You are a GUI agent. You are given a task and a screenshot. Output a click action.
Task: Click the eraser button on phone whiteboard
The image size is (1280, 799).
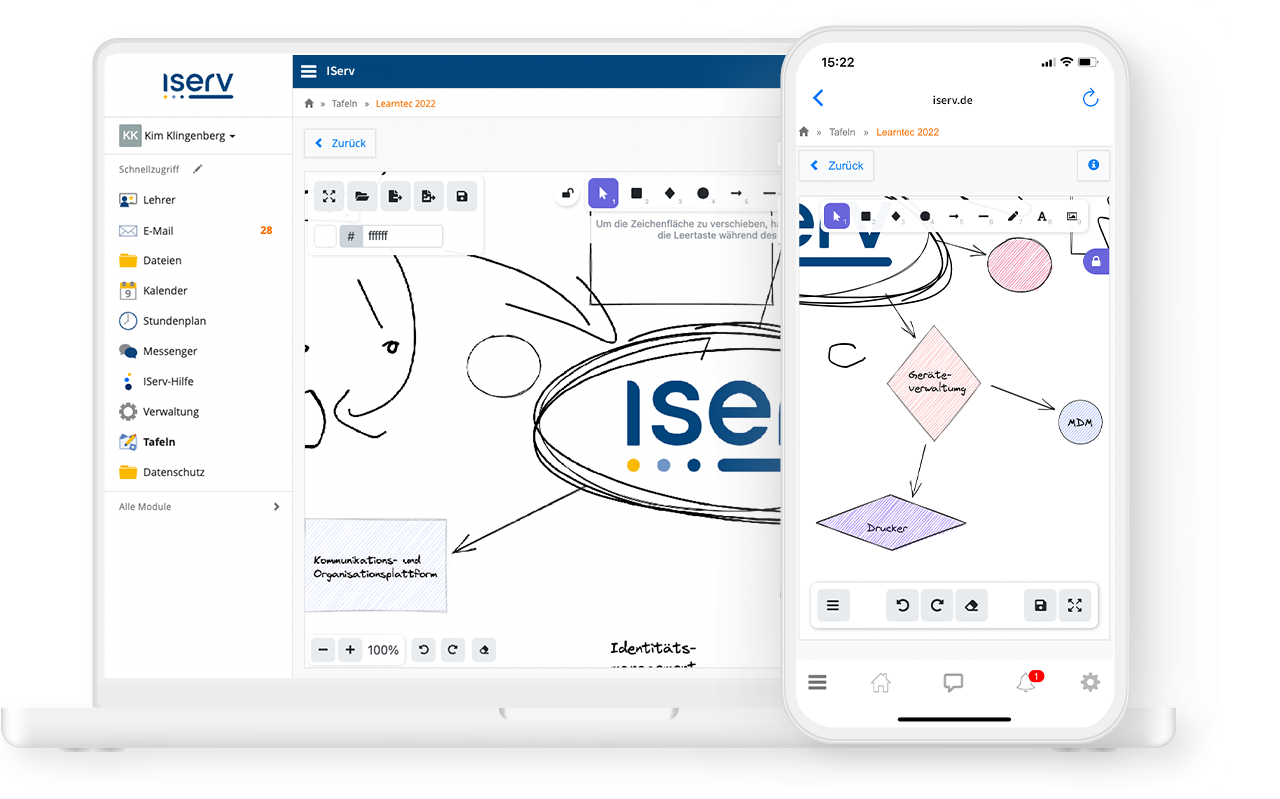tap(971, 605)
